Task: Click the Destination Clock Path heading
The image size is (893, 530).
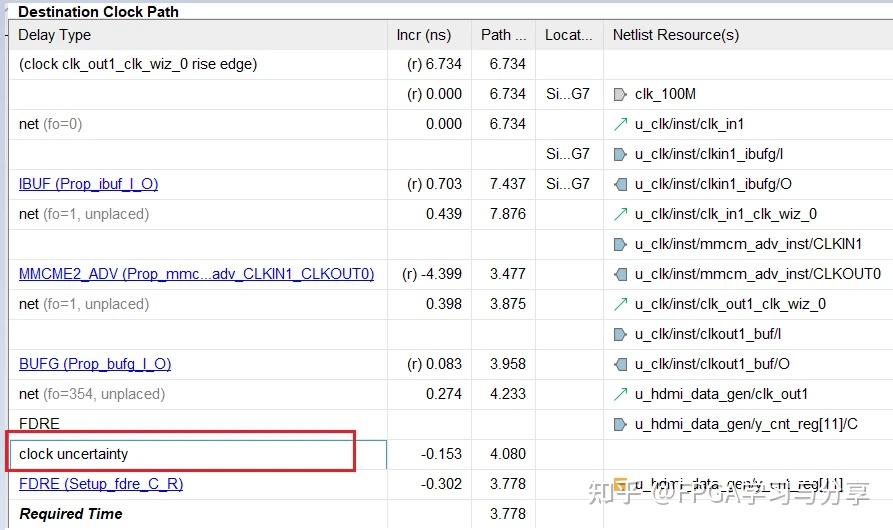Action: (x=98, y=11)
